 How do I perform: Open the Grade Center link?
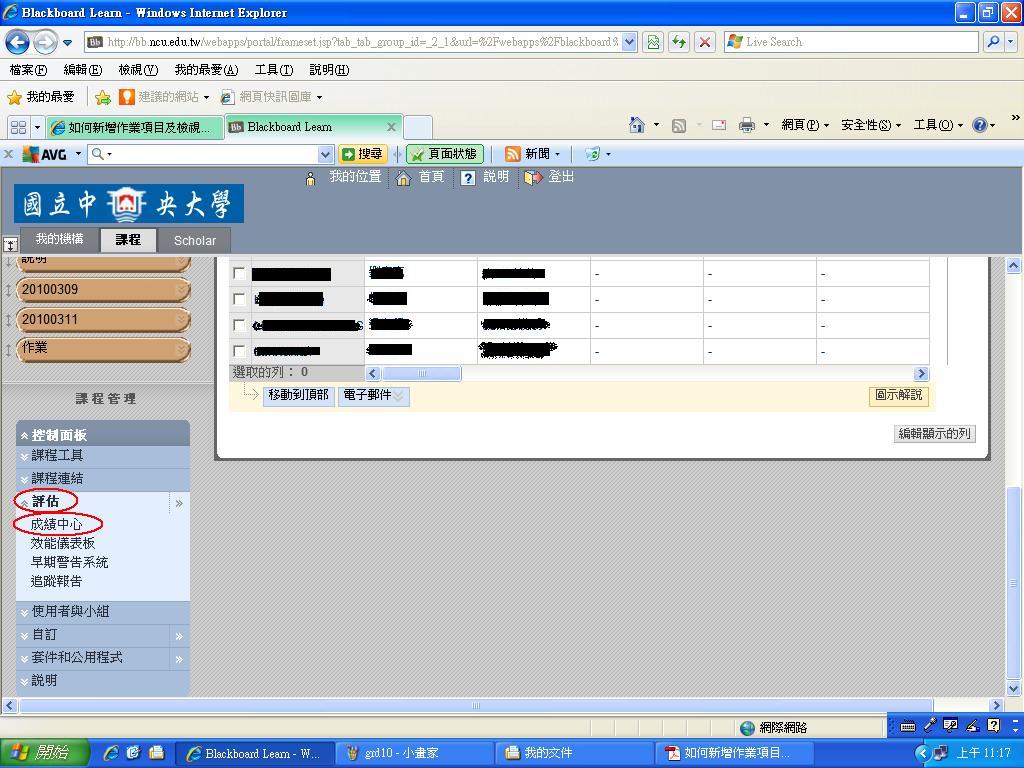click(56, 524)
